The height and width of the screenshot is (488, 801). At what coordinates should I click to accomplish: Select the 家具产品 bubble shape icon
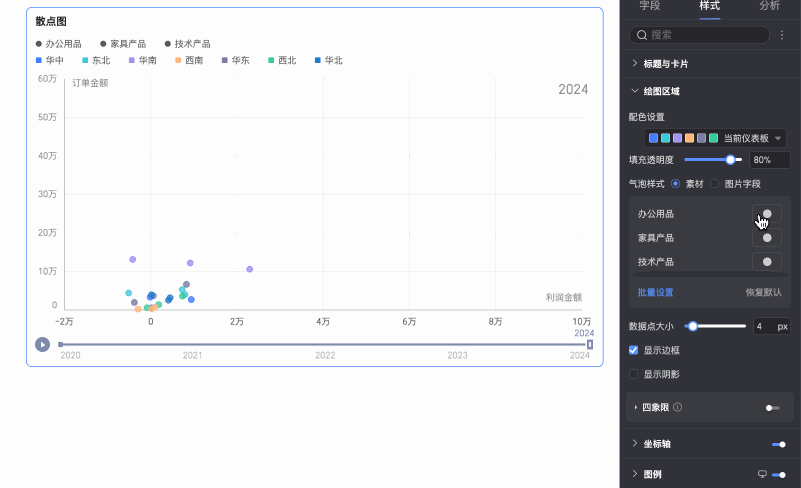pos(767,238)
